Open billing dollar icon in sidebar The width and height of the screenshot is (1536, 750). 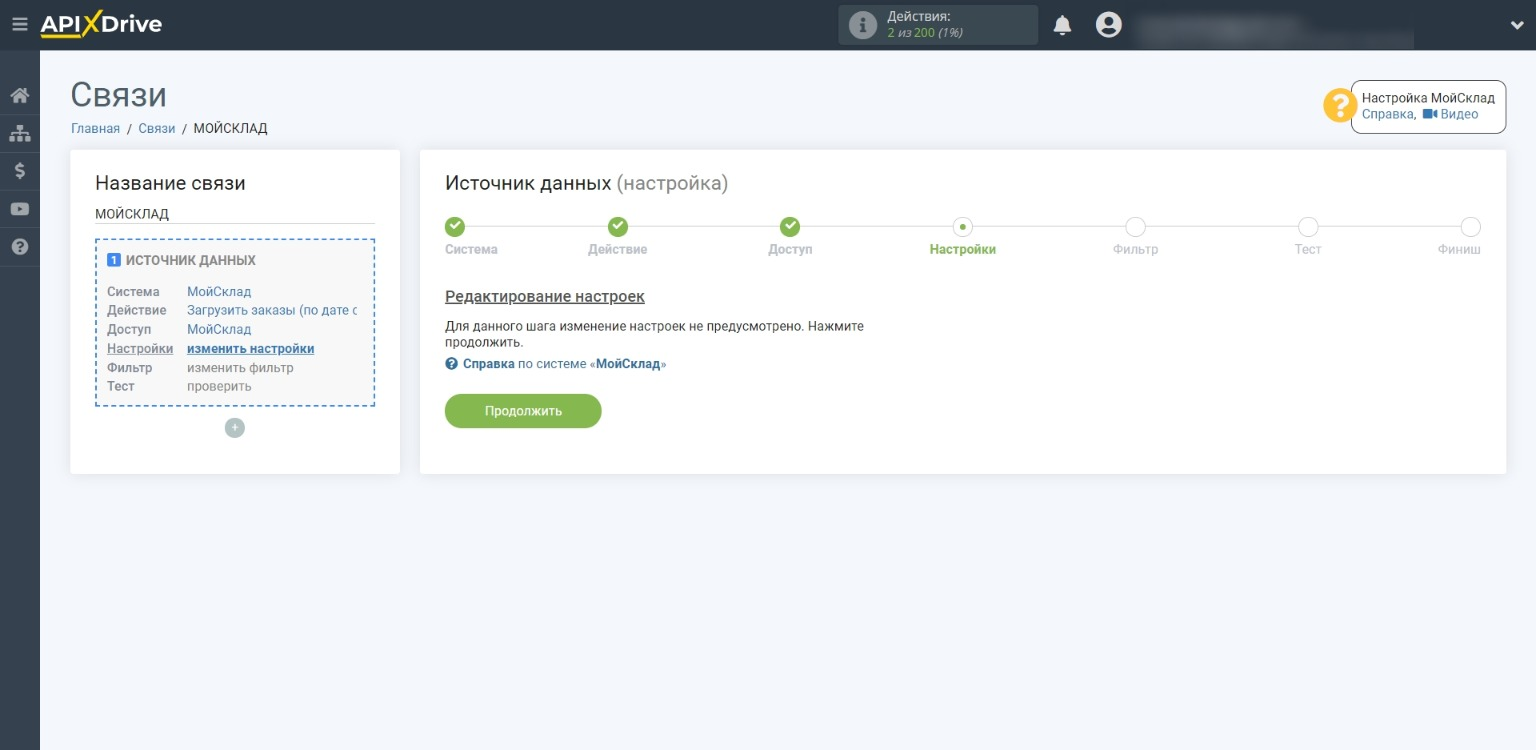point(19,171)
